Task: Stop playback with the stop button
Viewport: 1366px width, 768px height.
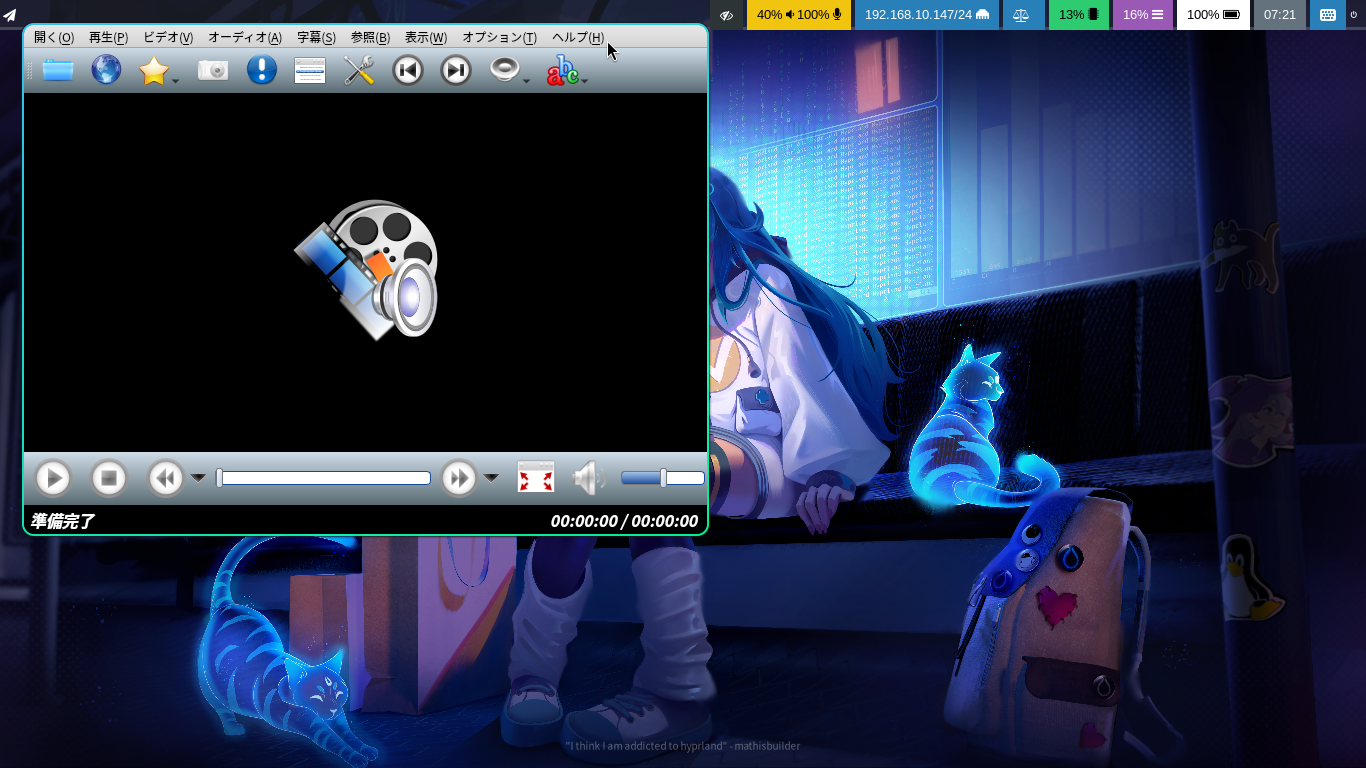Action: coord(109,478)
